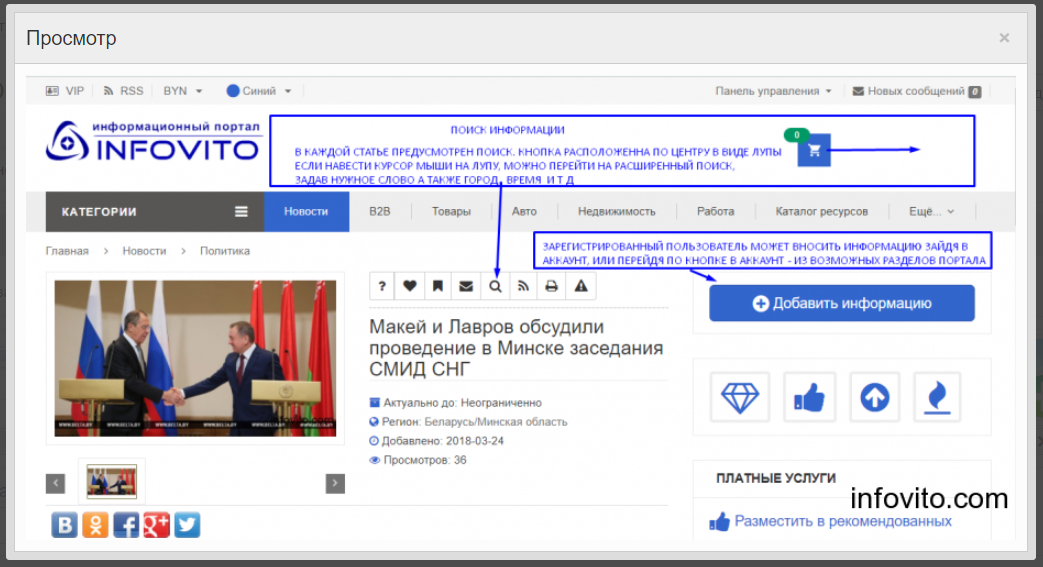This screenshot has height=567, width=1043.
Task: Go to previous gallery image arrow
Action: tap(55, 483)
